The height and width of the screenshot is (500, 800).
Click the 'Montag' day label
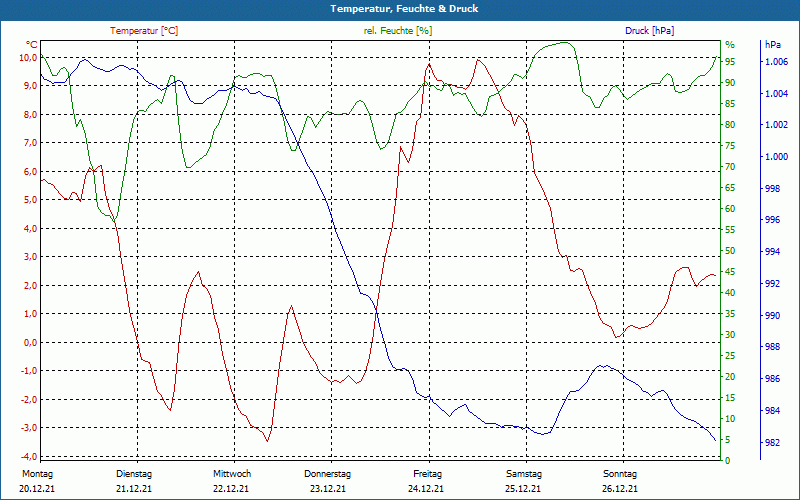[x=38, y=474]
